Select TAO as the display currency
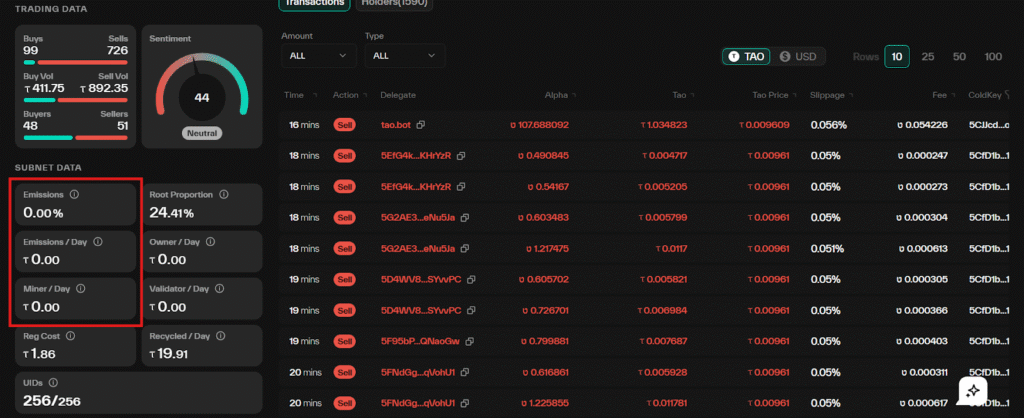 pyautogui.click(x=749, y=57)
